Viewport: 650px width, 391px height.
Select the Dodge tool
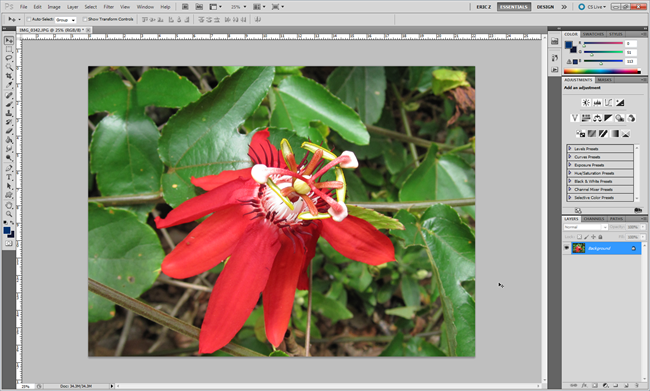[x=9, y=158]
